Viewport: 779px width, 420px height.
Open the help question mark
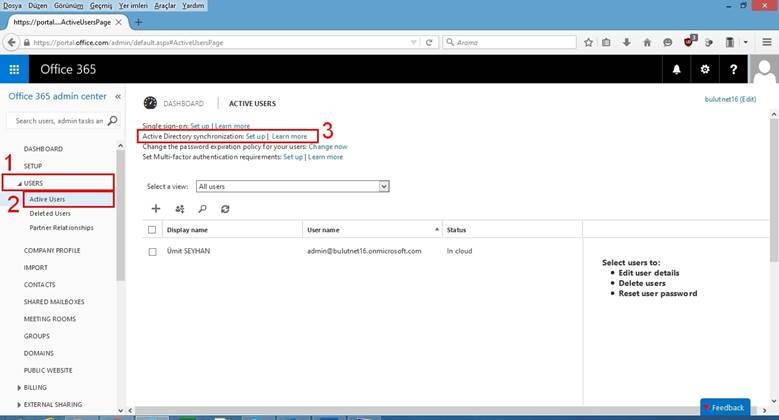tap(733, 69)
